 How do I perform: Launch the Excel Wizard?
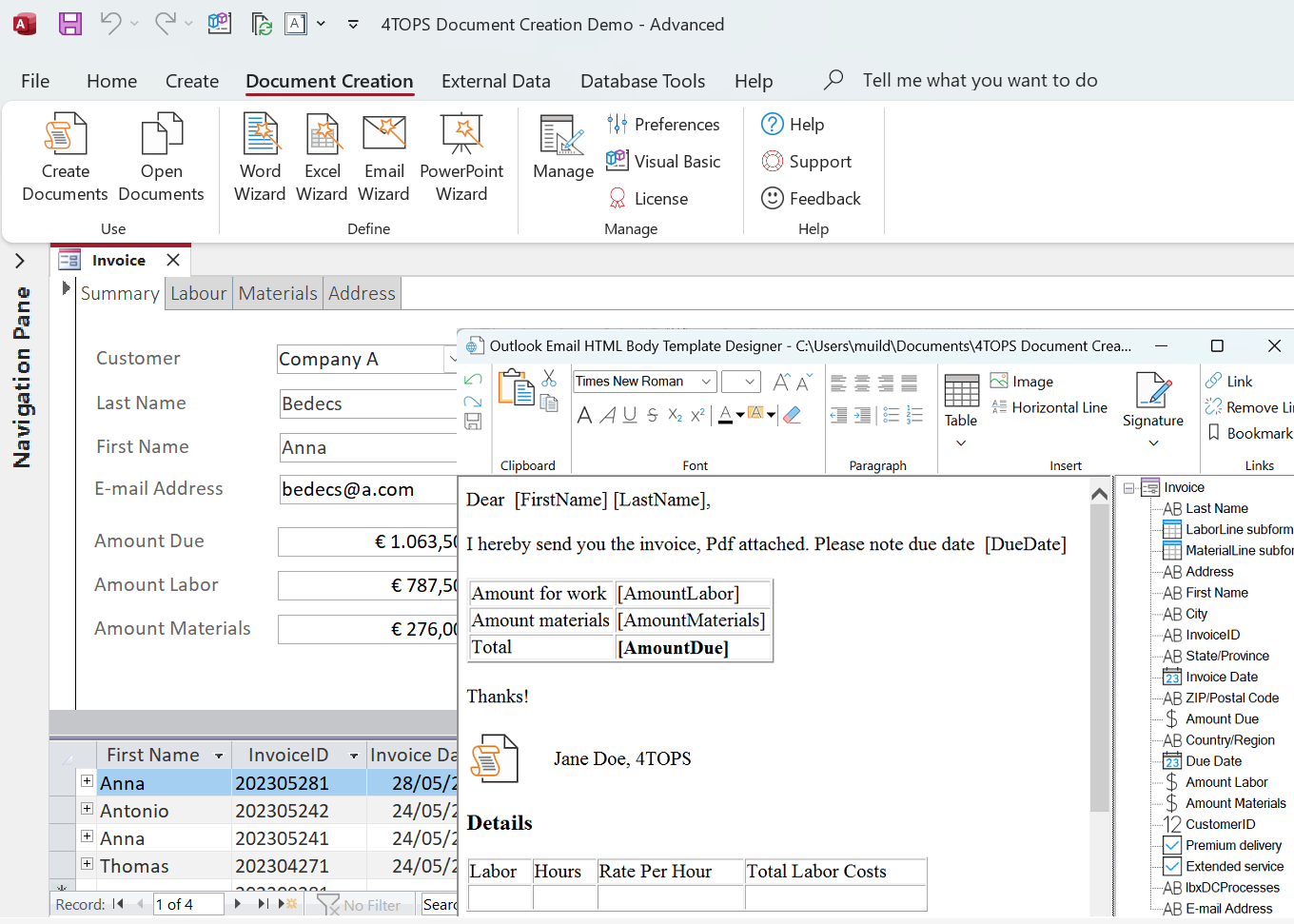click(x=322, y=157)
